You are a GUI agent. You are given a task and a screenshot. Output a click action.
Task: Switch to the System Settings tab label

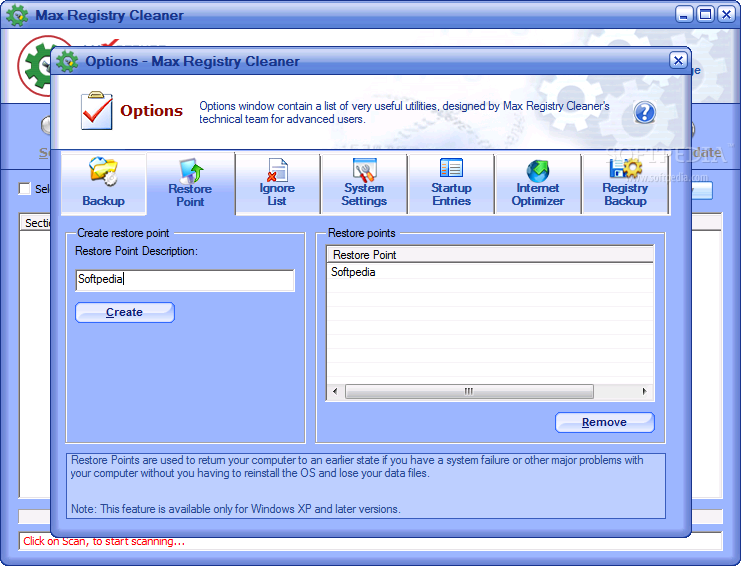pyautogui.click(x=364, y=194)
